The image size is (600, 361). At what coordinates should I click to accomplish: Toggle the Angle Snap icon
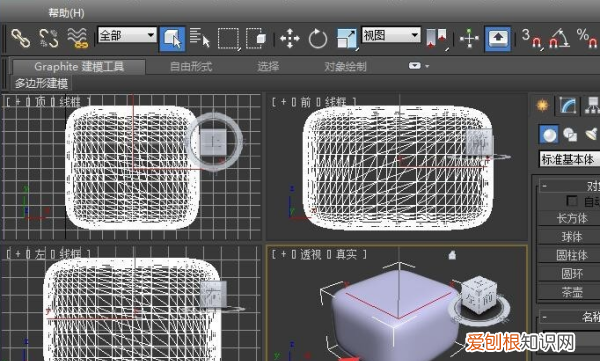point(559,38)
